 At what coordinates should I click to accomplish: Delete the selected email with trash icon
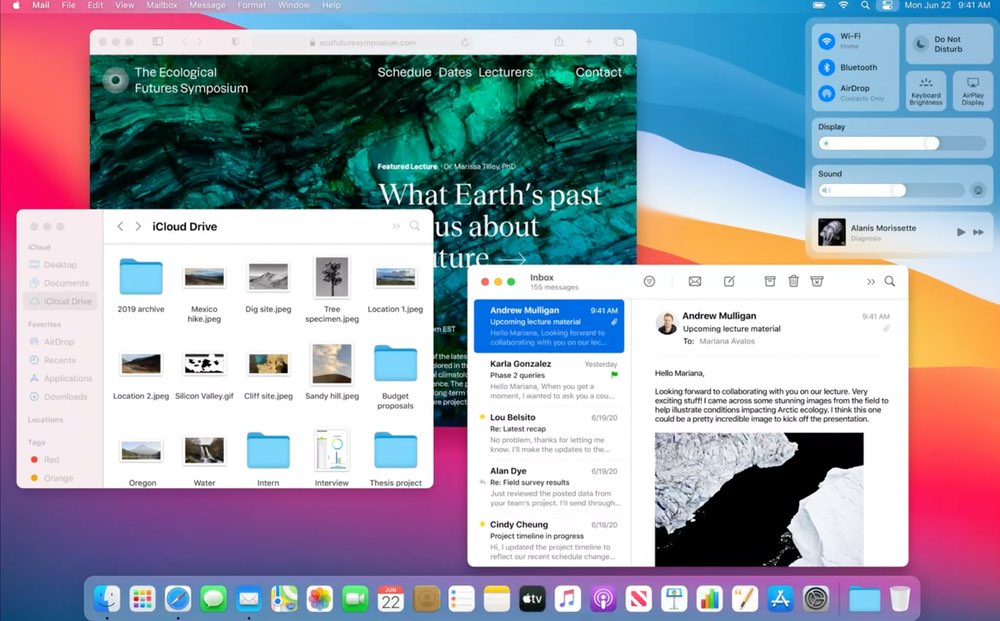tap(793, 281)
